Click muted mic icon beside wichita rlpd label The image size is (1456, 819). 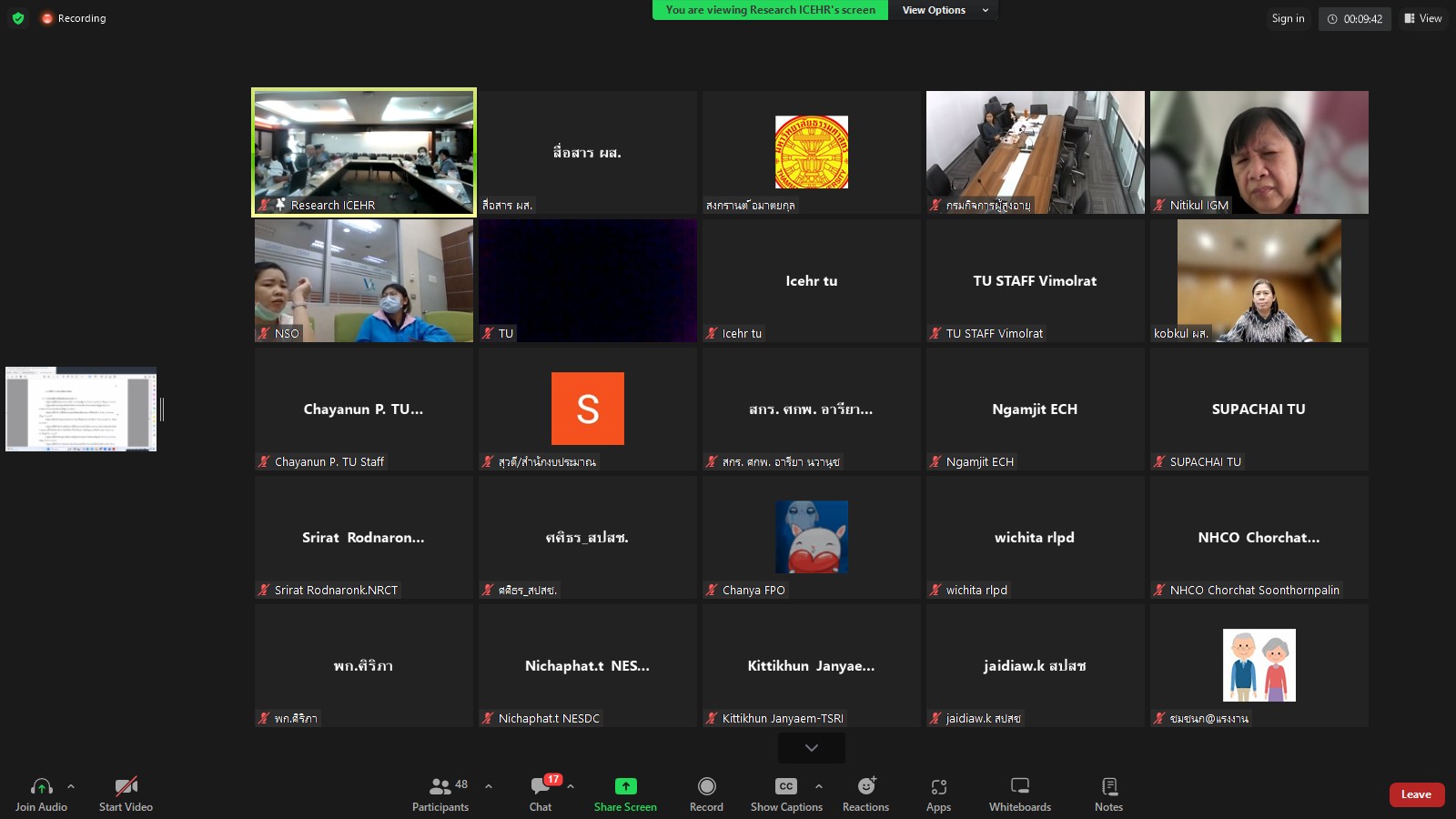pyautogui.click(x=935, y=590)
